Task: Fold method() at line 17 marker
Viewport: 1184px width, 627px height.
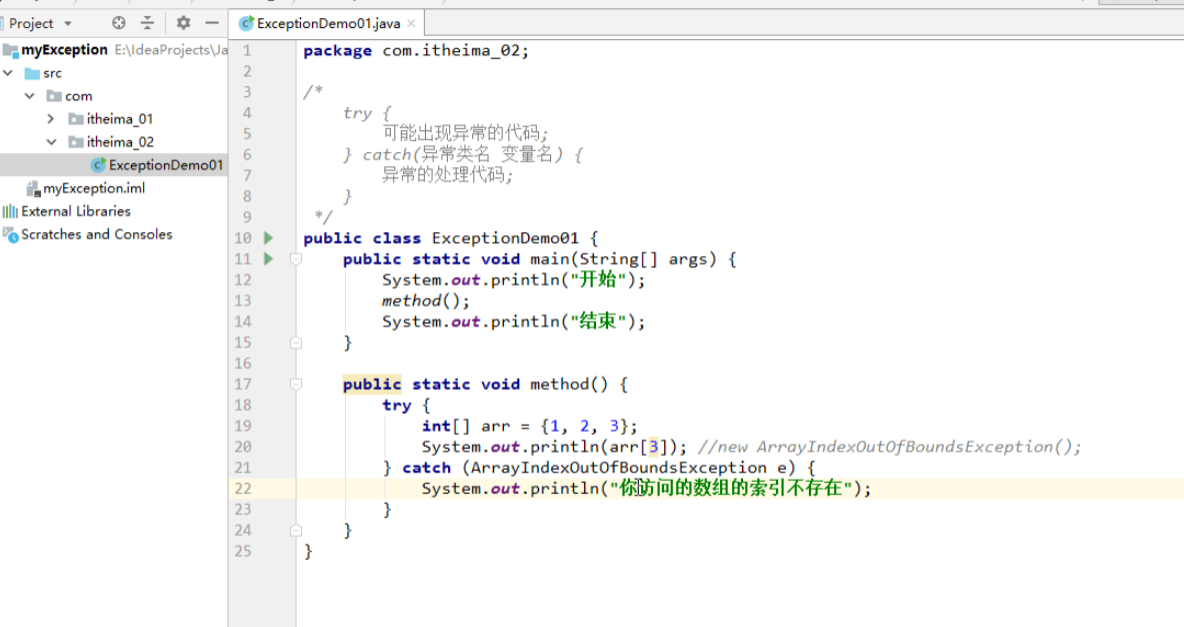Action: coord(296,385)
